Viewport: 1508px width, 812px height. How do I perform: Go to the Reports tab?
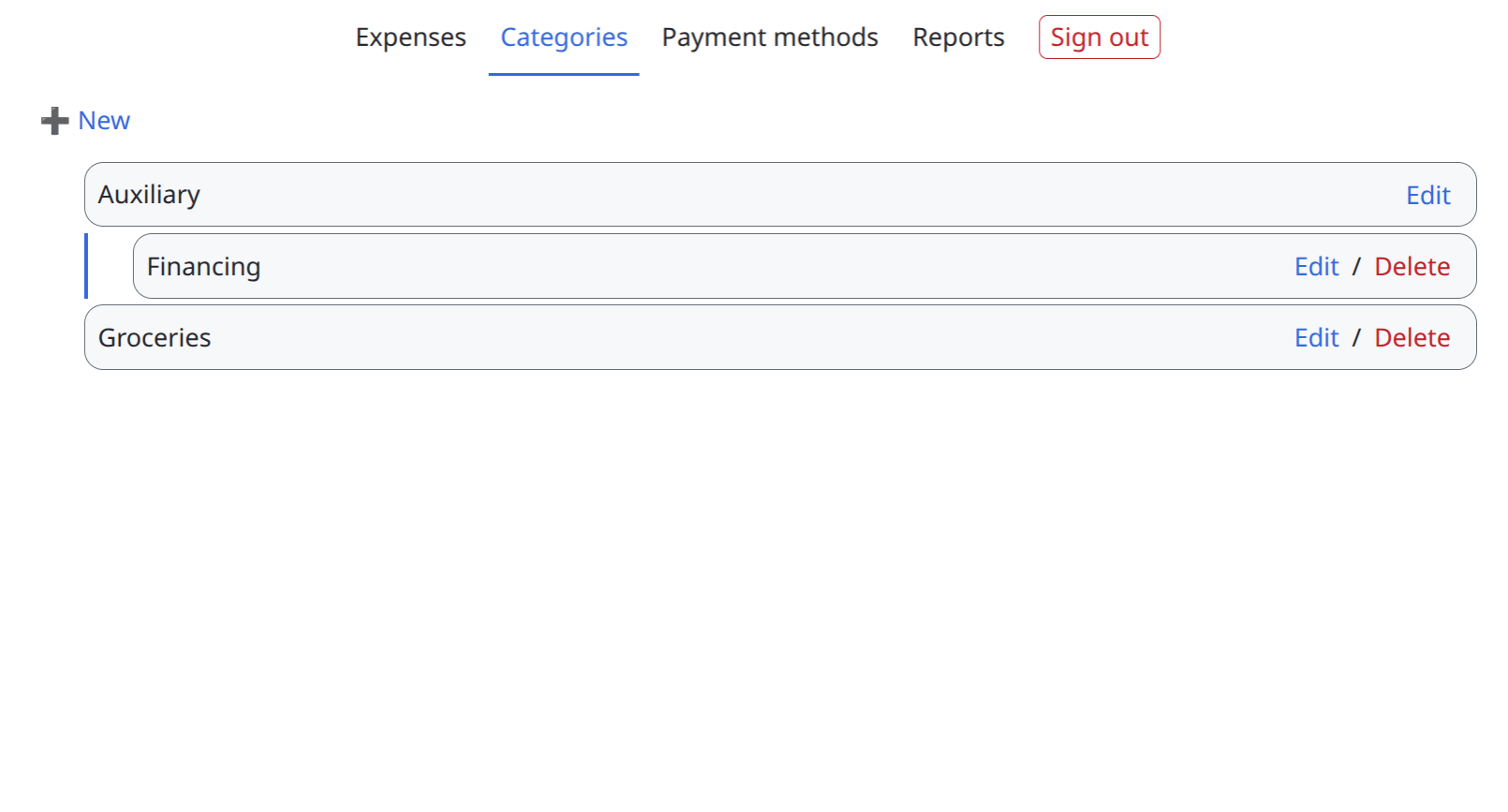tap(958, 37)
